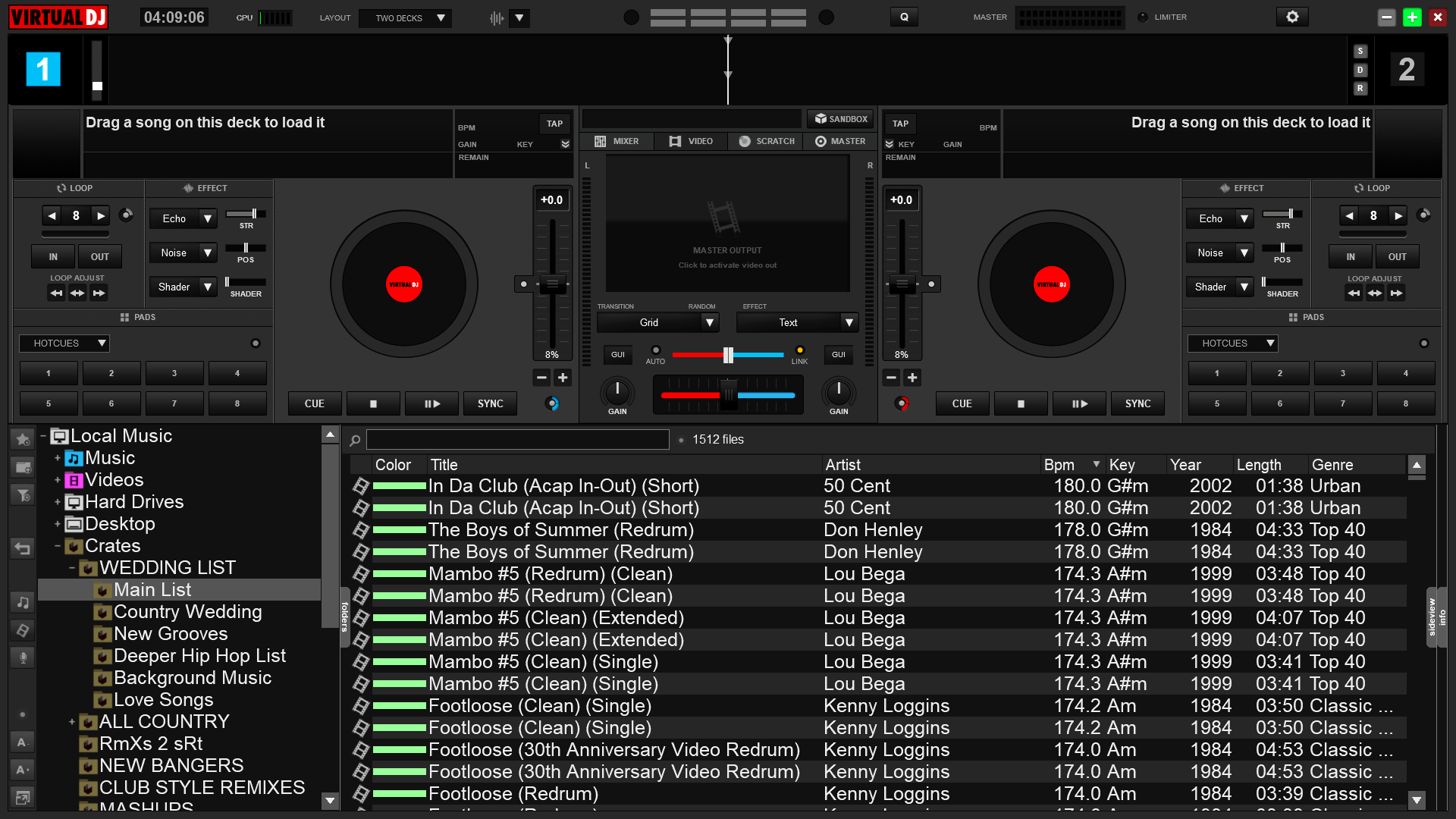Click the search magnifier in the title bar
This screenshot has width=1456, height=819.
[x=904, y=16]
